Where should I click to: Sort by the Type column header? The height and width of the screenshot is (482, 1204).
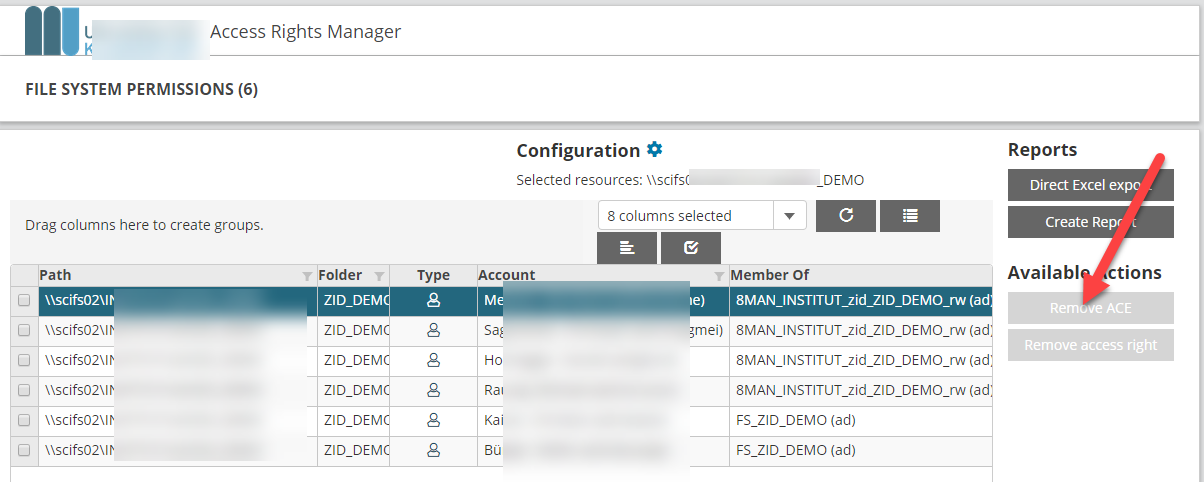click(x=433, y=275)
